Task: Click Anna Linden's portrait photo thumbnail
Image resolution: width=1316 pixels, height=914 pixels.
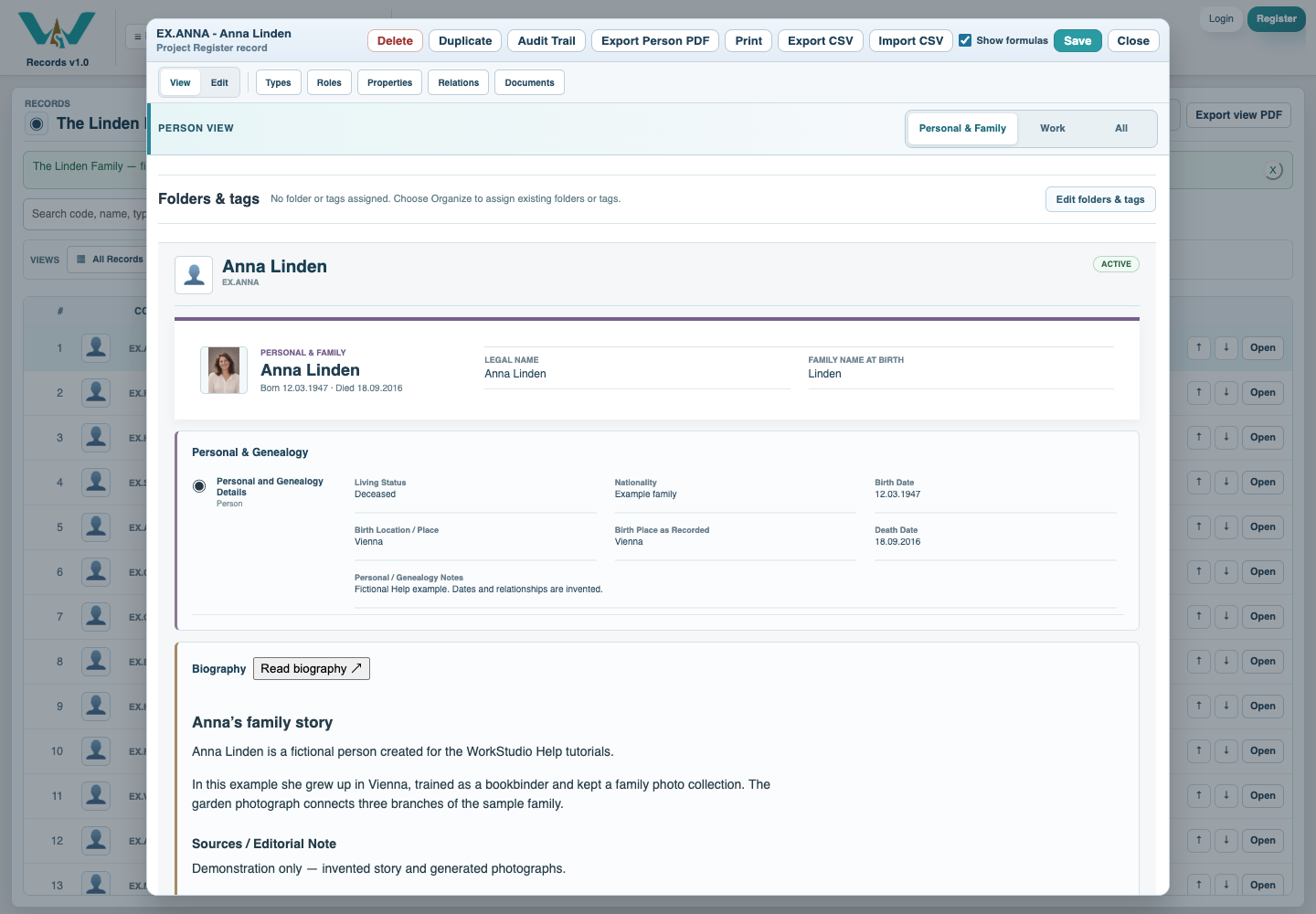Action: 224,370
